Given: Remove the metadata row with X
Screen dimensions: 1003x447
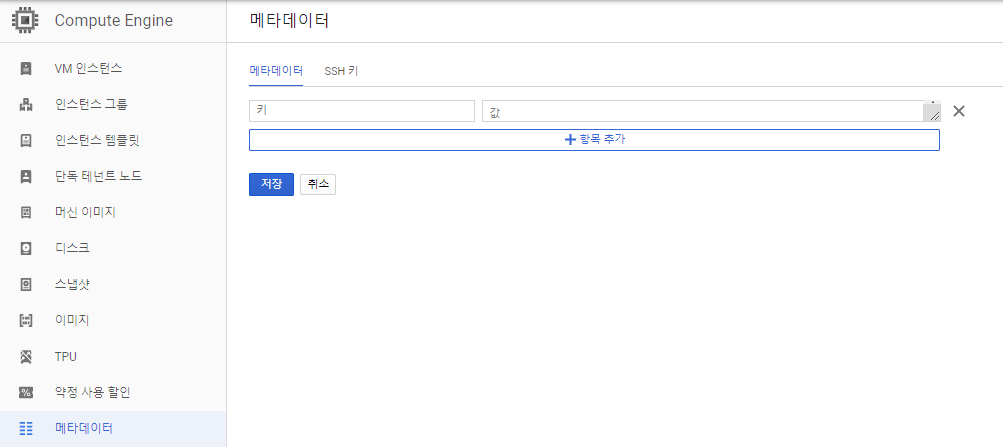Looking at the screenshot, I should tap(958, 111).
